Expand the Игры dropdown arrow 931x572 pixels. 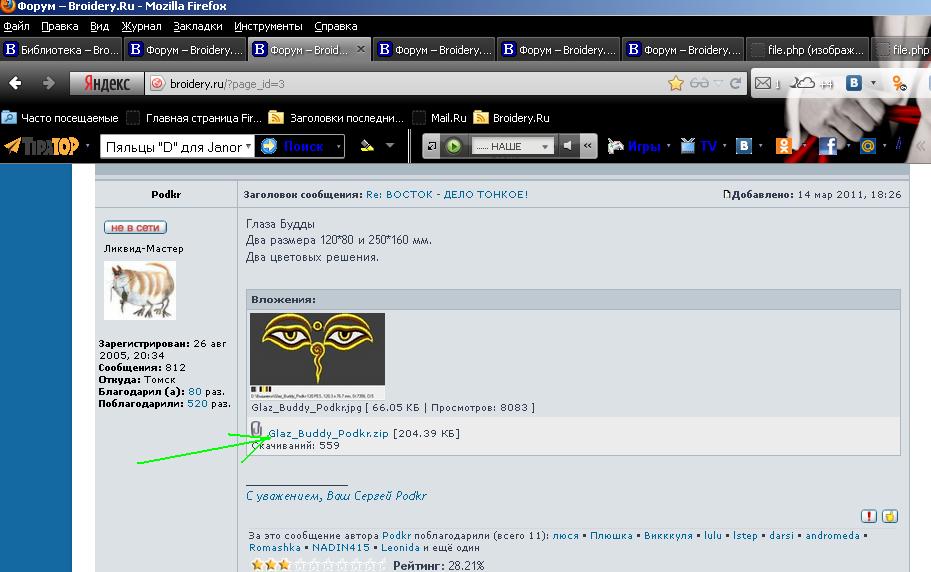(x=669, y=146)
